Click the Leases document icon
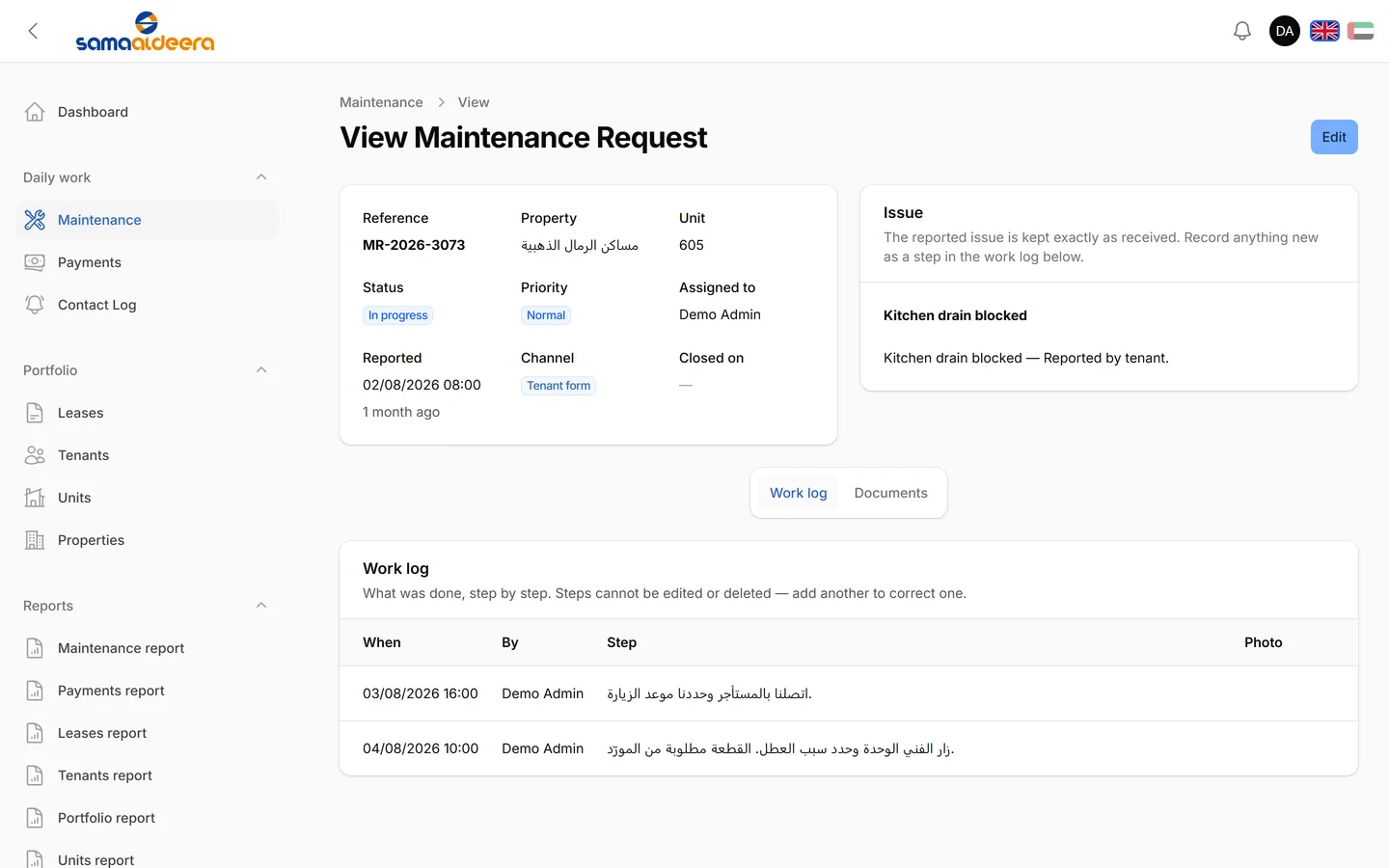The image size is (1389, 868). coord(35,413)
